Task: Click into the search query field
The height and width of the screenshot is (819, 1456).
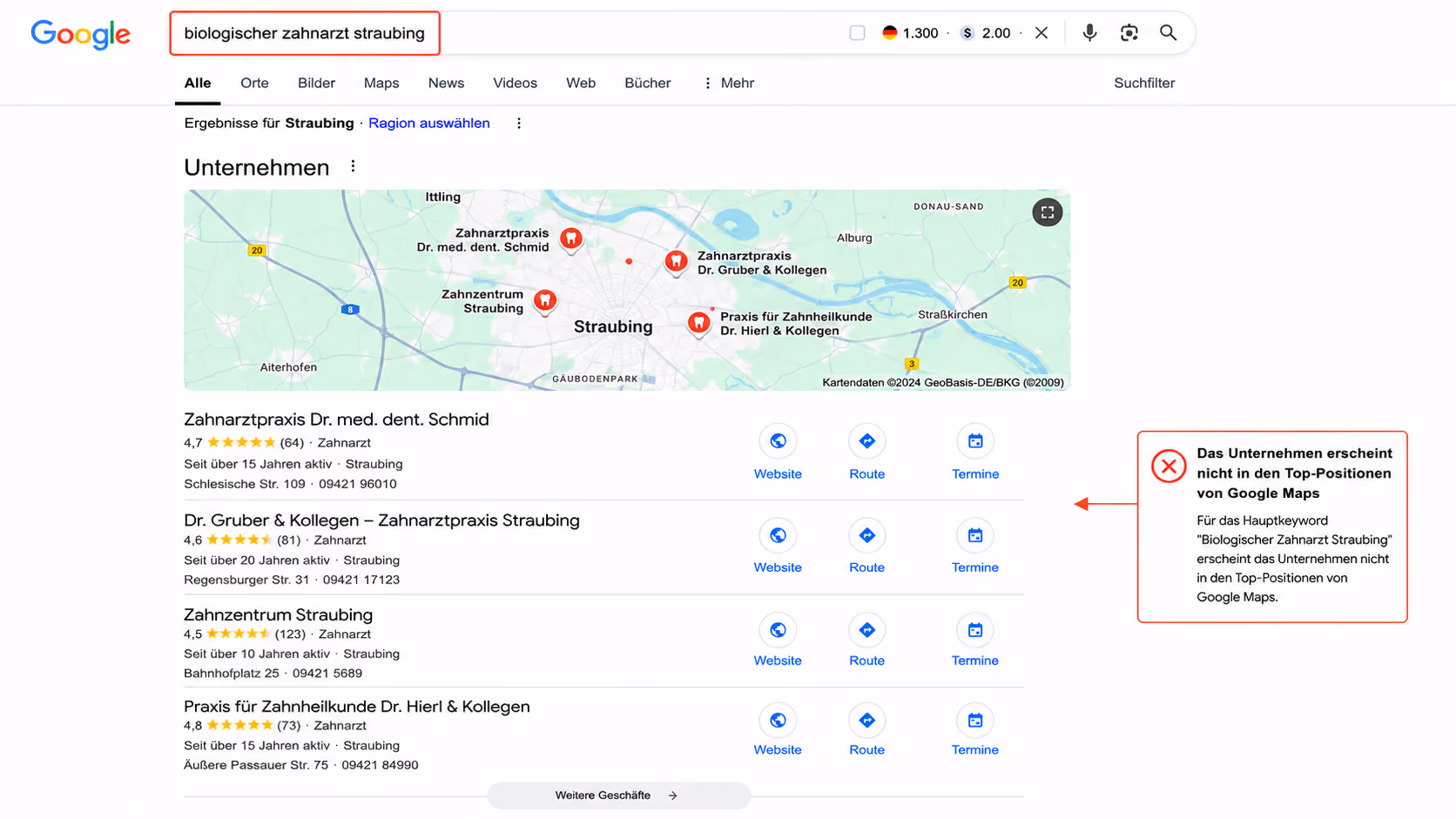Action: tap(305, 33)
